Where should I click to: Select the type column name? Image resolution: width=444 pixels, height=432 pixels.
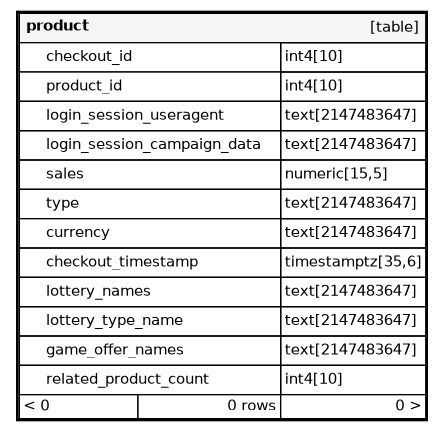point(63,203)
